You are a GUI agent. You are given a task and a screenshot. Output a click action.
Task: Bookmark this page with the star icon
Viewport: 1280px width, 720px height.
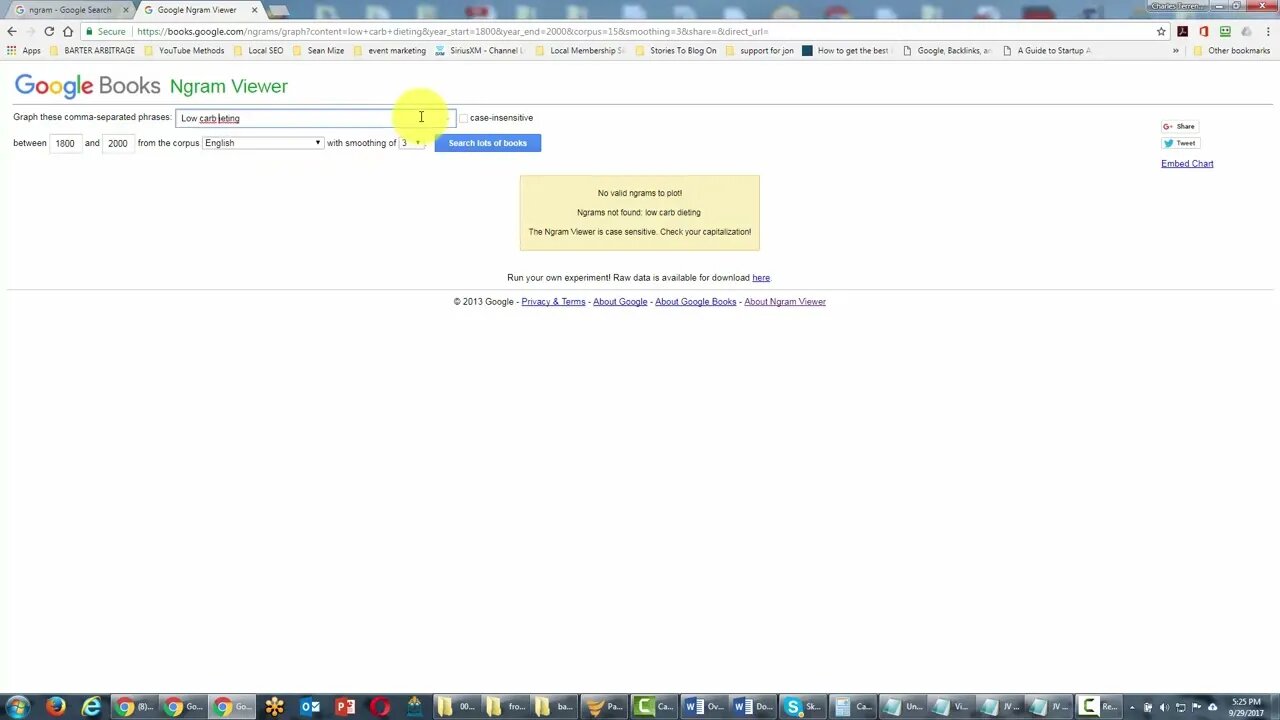tap(1161, 31)
